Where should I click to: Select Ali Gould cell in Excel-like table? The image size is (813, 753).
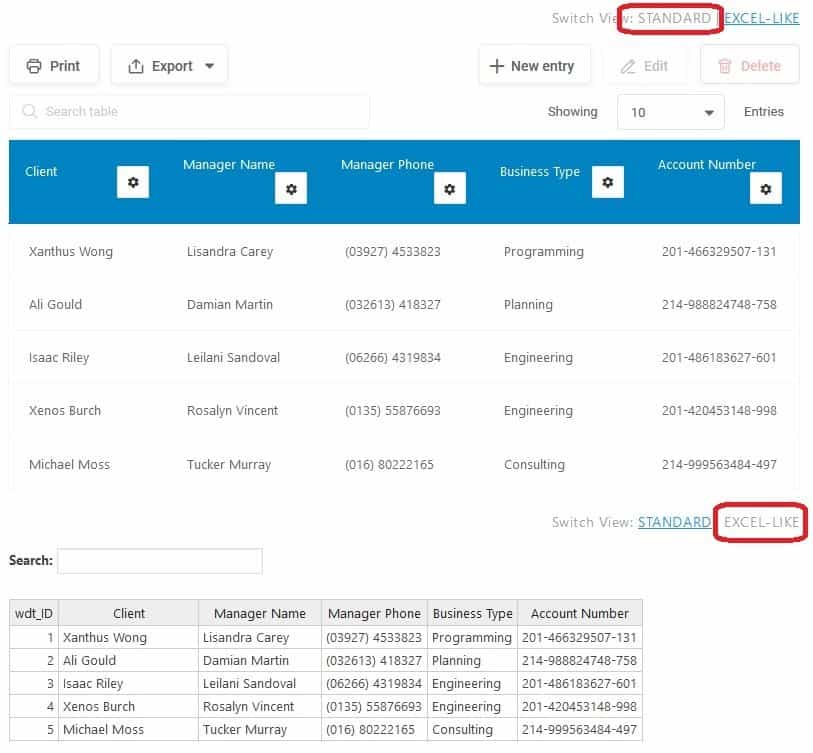click(129, 661)
